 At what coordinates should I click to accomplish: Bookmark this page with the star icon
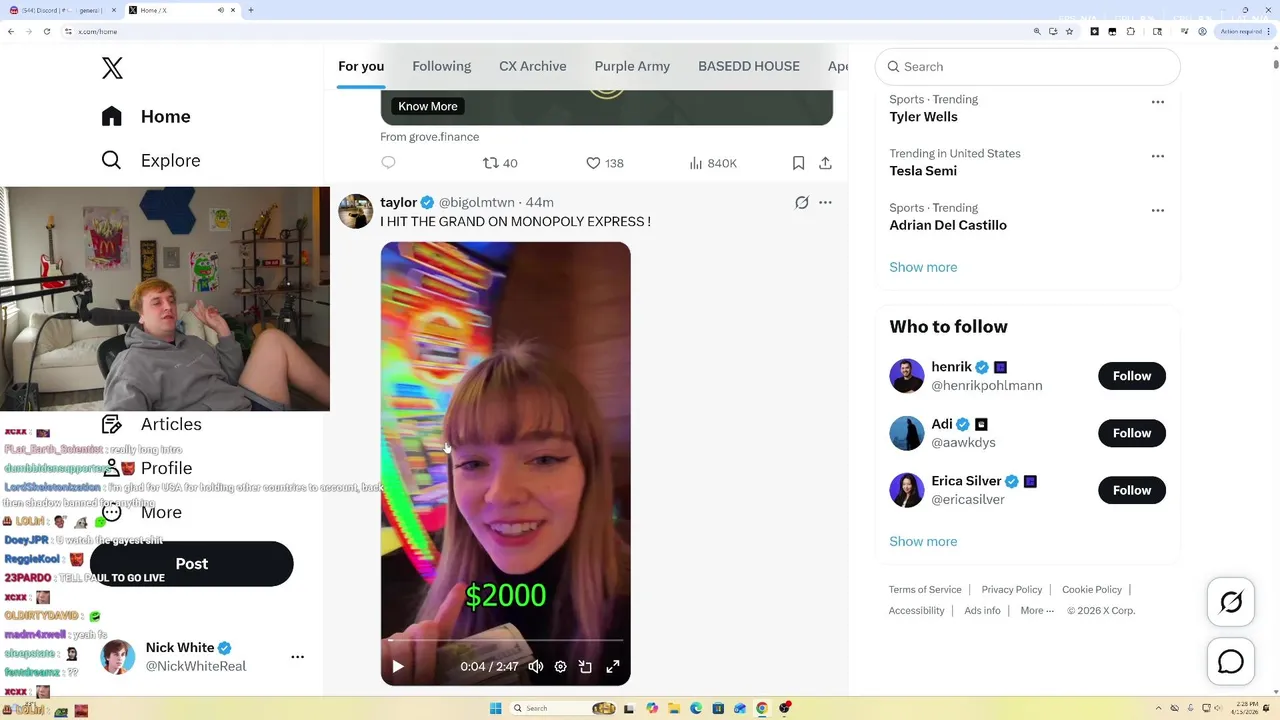click(1070, 31)
